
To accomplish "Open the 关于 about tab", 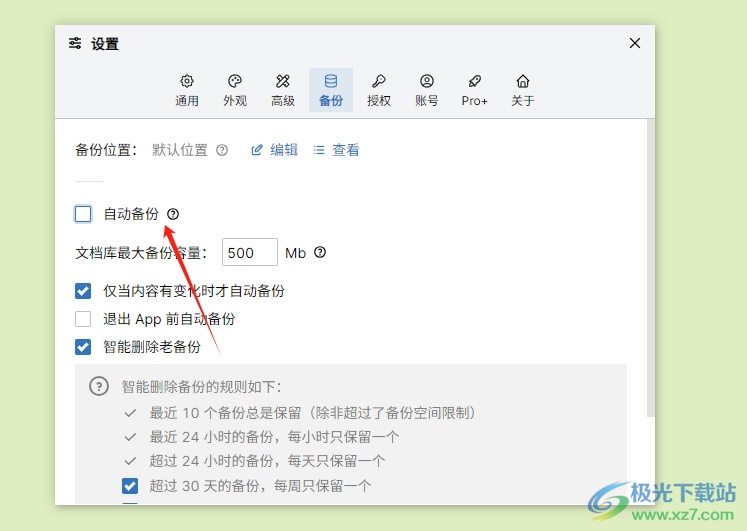I will [x=523, y=90].
